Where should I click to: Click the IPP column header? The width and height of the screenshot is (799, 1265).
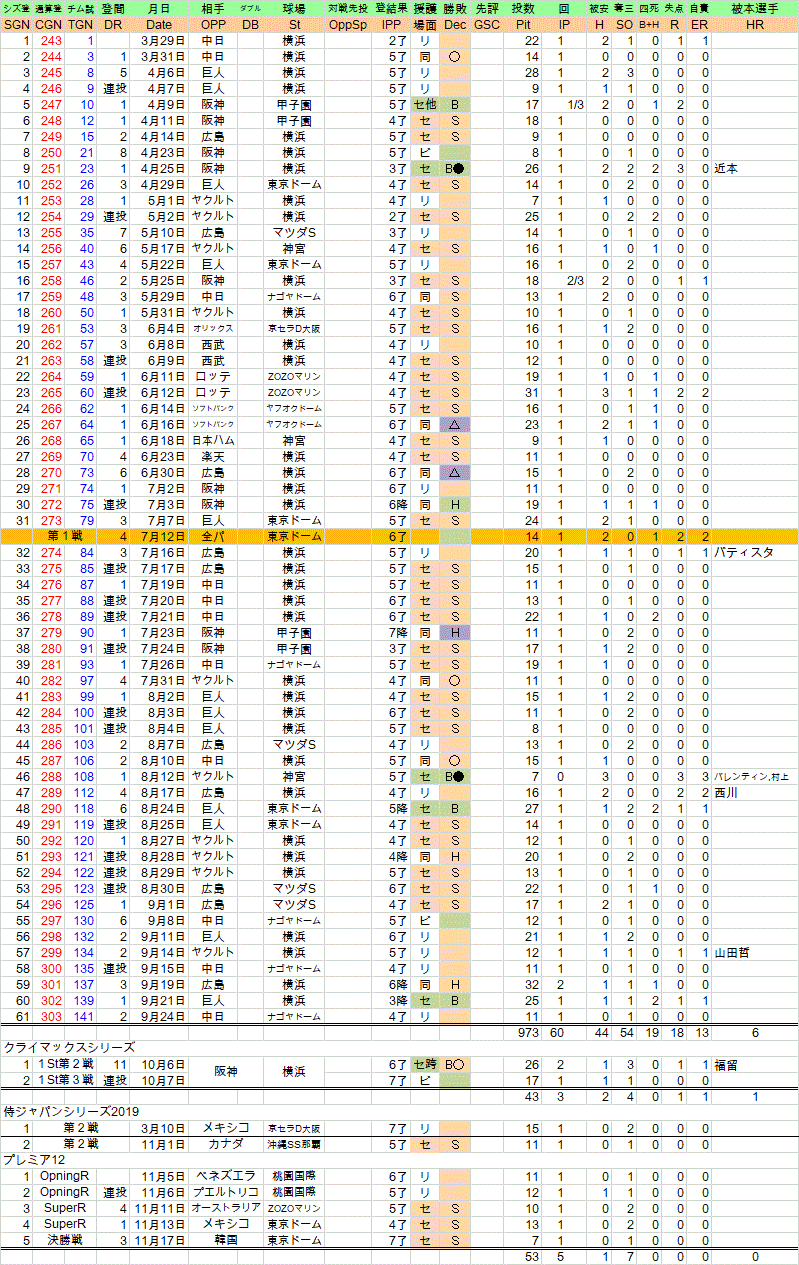coord(390,23)
